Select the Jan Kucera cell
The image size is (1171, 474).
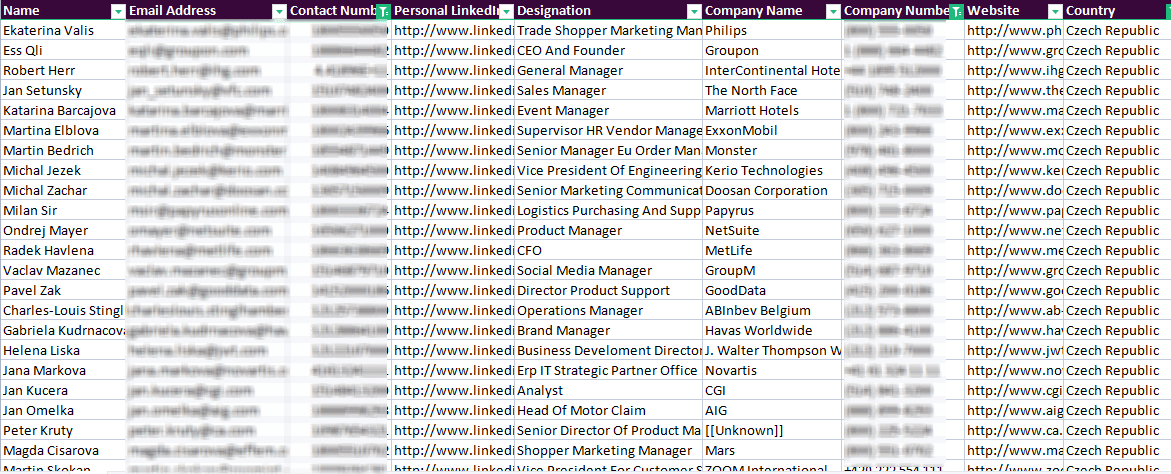pos(63,390)
